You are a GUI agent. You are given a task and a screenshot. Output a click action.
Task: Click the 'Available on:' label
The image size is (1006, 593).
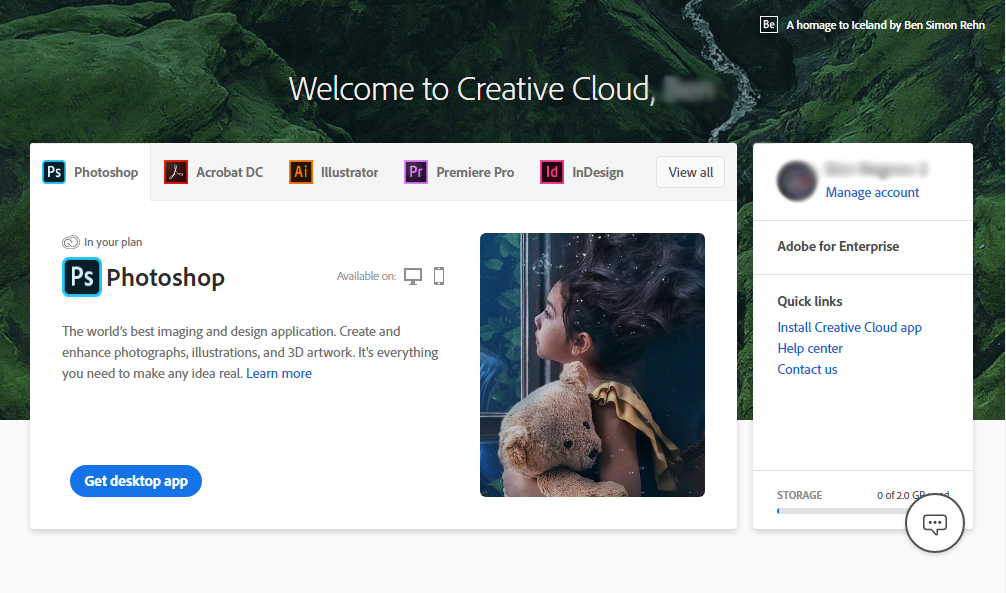click(x=366, y=276)
